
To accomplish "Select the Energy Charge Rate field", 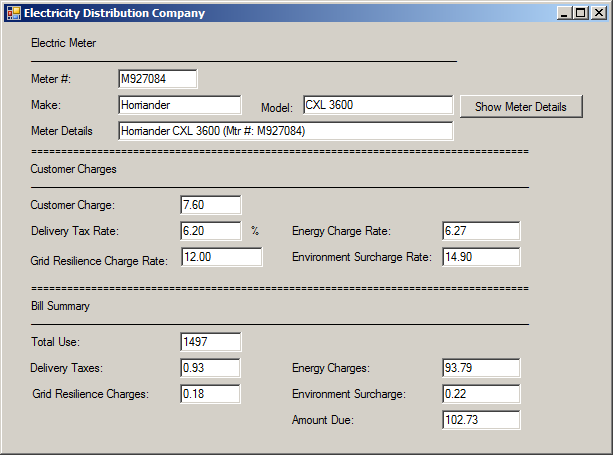I will (481, 231).
